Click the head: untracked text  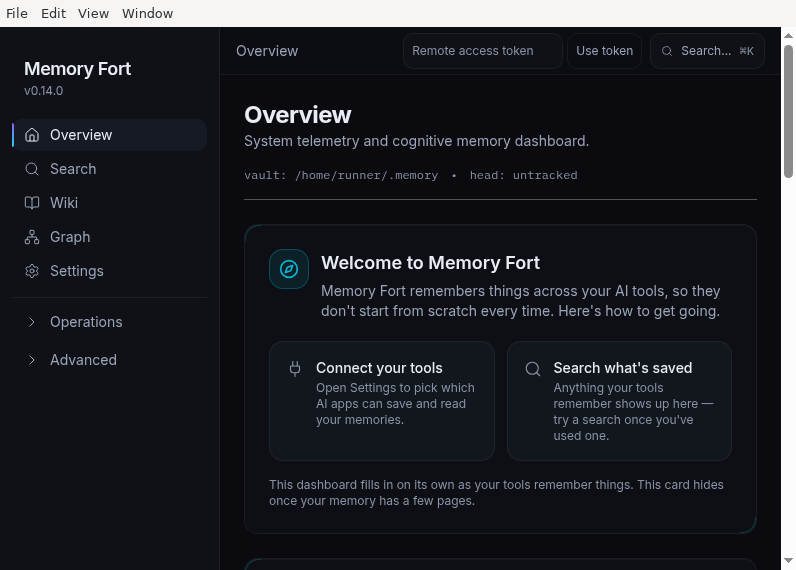(x=523, y=175)
